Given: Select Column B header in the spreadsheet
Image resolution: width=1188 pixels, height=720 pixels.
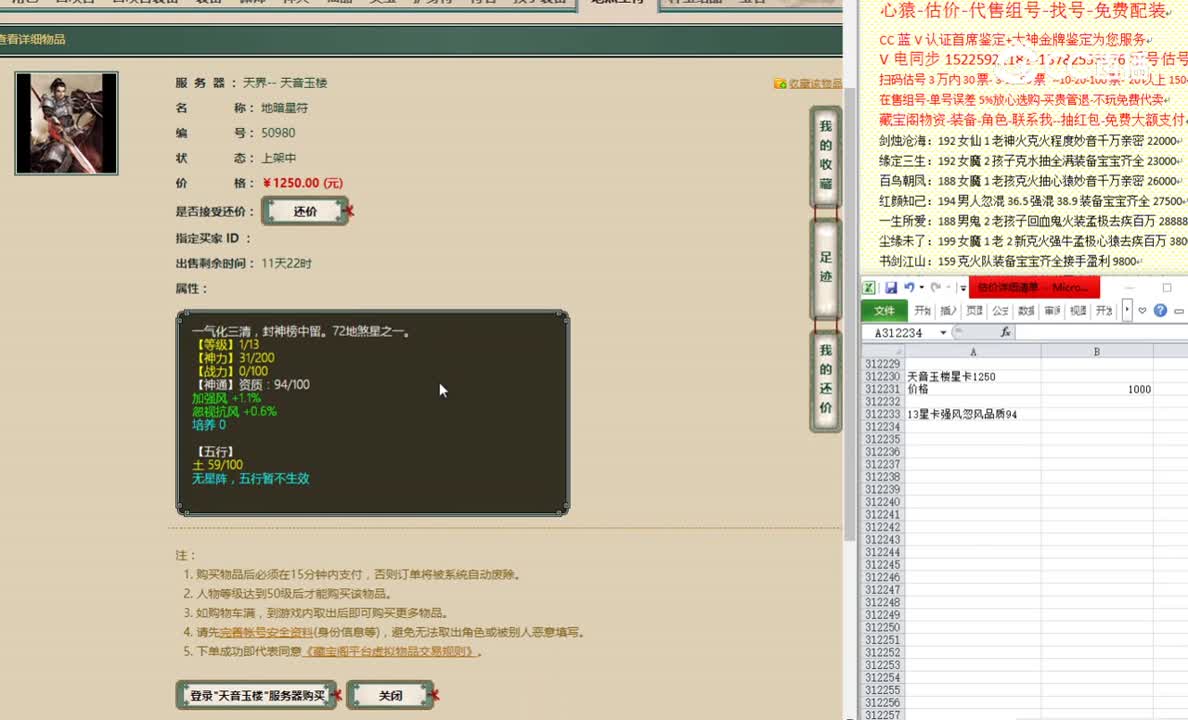Looking at the screenshot, I should (1096, 352).
